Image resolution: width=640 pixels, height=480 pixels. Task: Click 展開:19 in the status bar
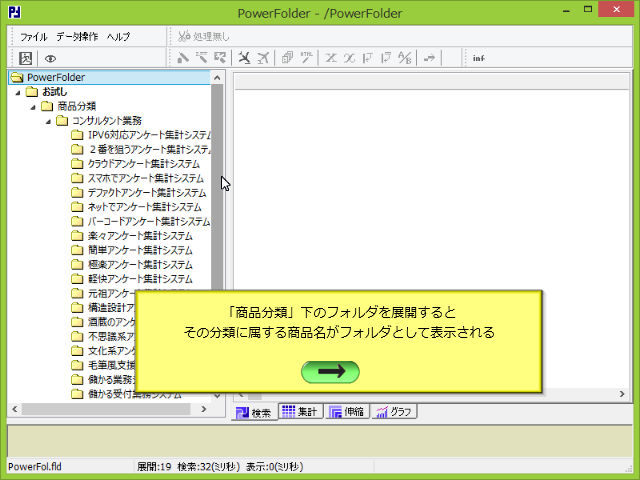click(154, 467)
